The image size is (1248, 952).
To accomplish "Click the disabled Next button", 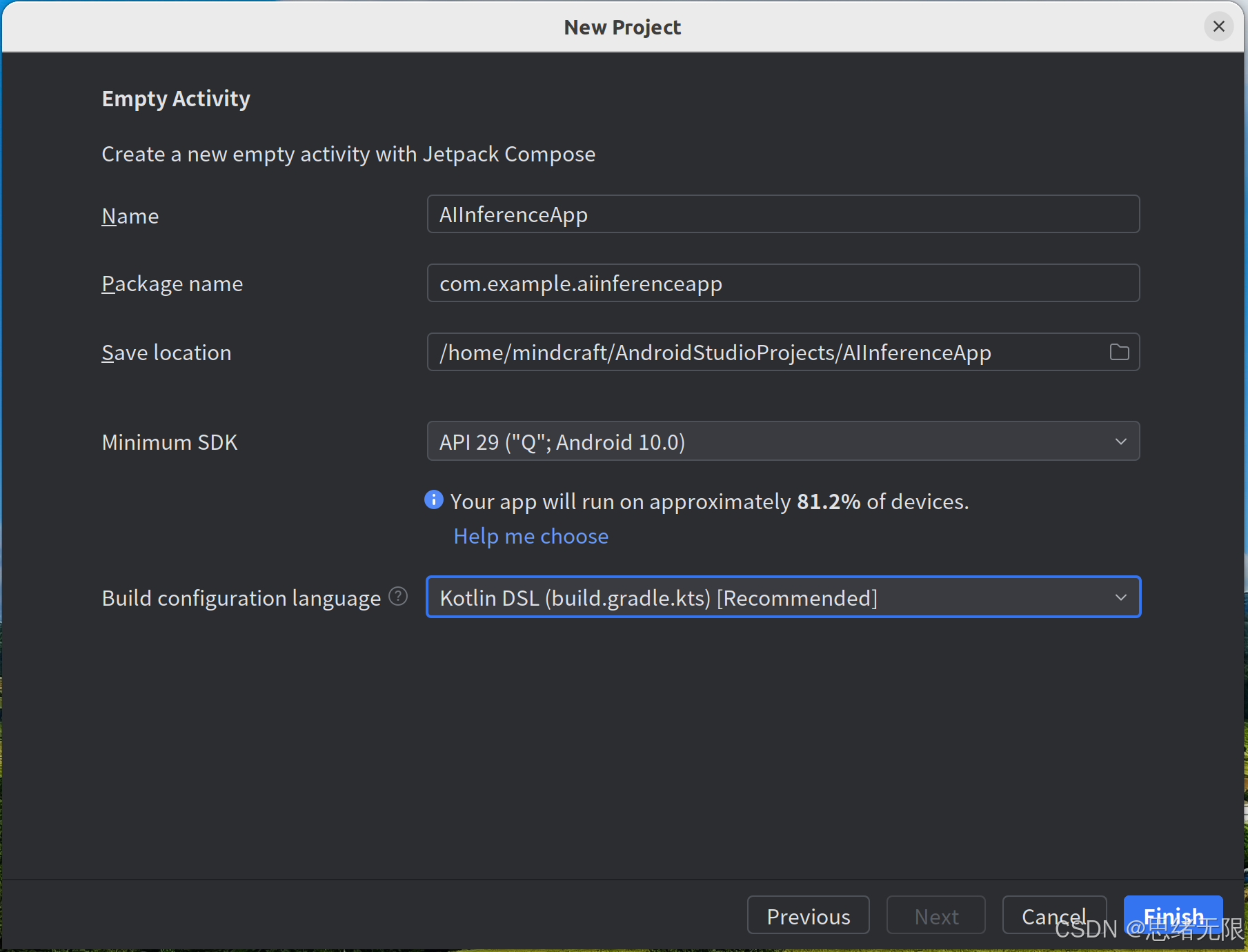I will (x=935, y=915).
